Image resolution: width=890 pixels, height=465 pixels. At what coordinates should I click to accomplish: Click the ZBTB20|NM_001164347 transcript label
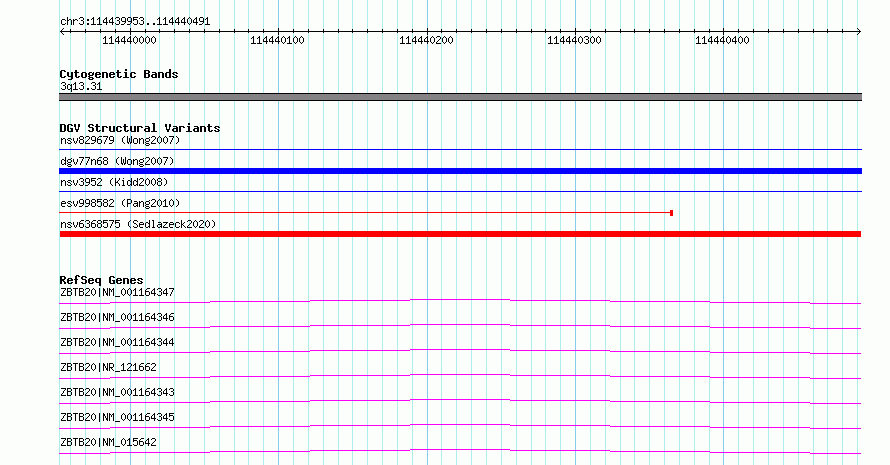coord(117,292)
